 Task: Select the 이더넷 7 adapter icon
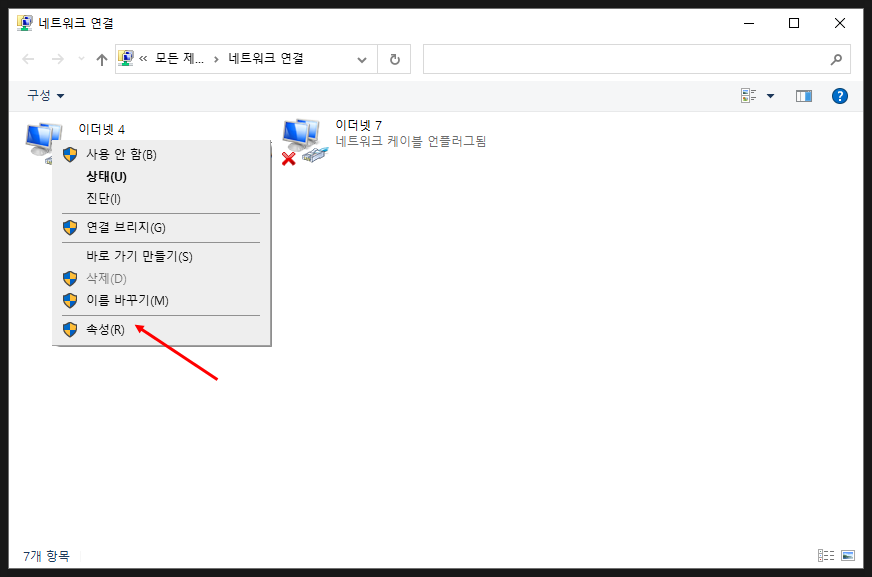[305, 141]
